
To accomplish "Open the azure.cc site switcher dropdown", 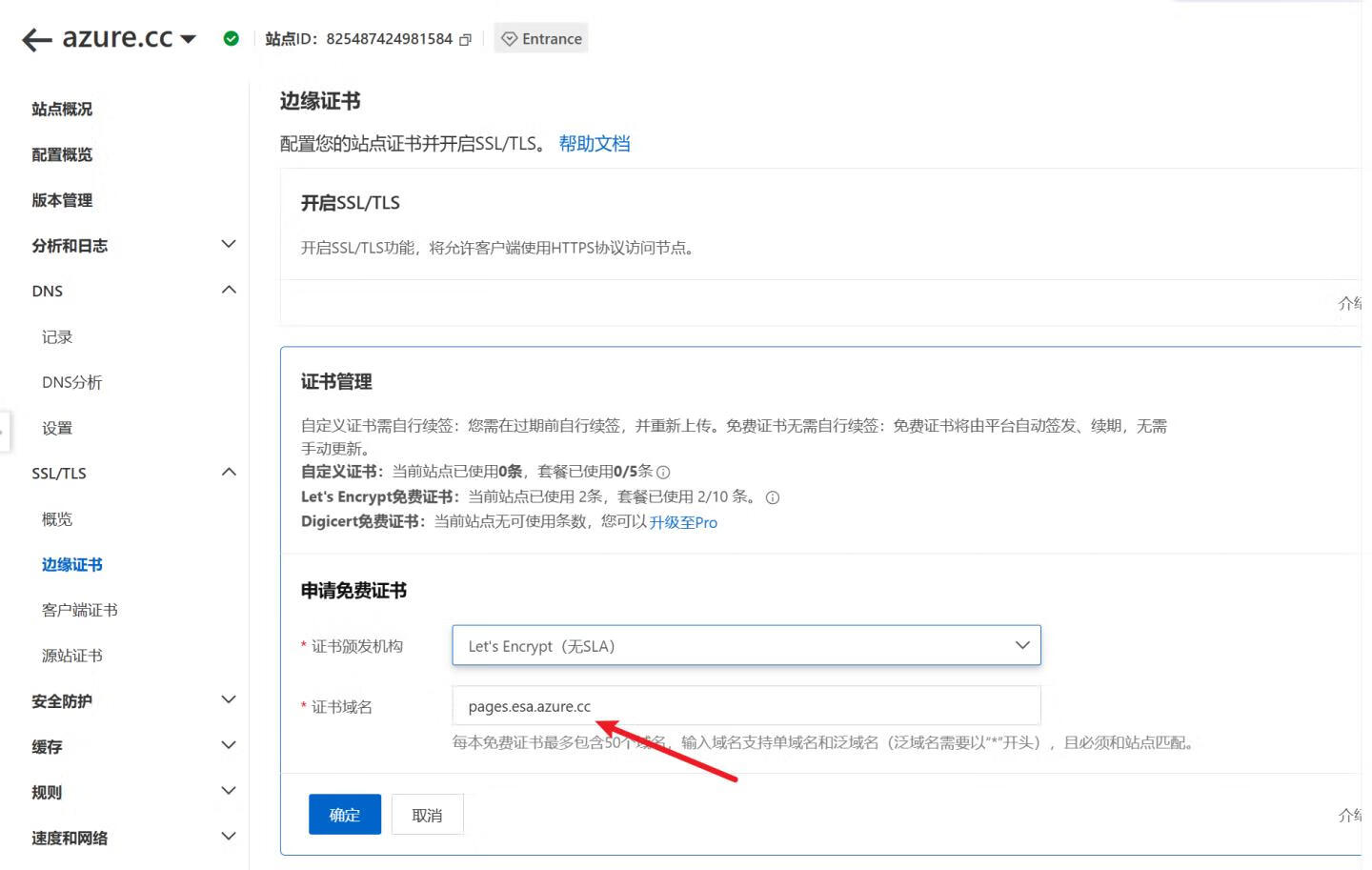I will (188, 39).
